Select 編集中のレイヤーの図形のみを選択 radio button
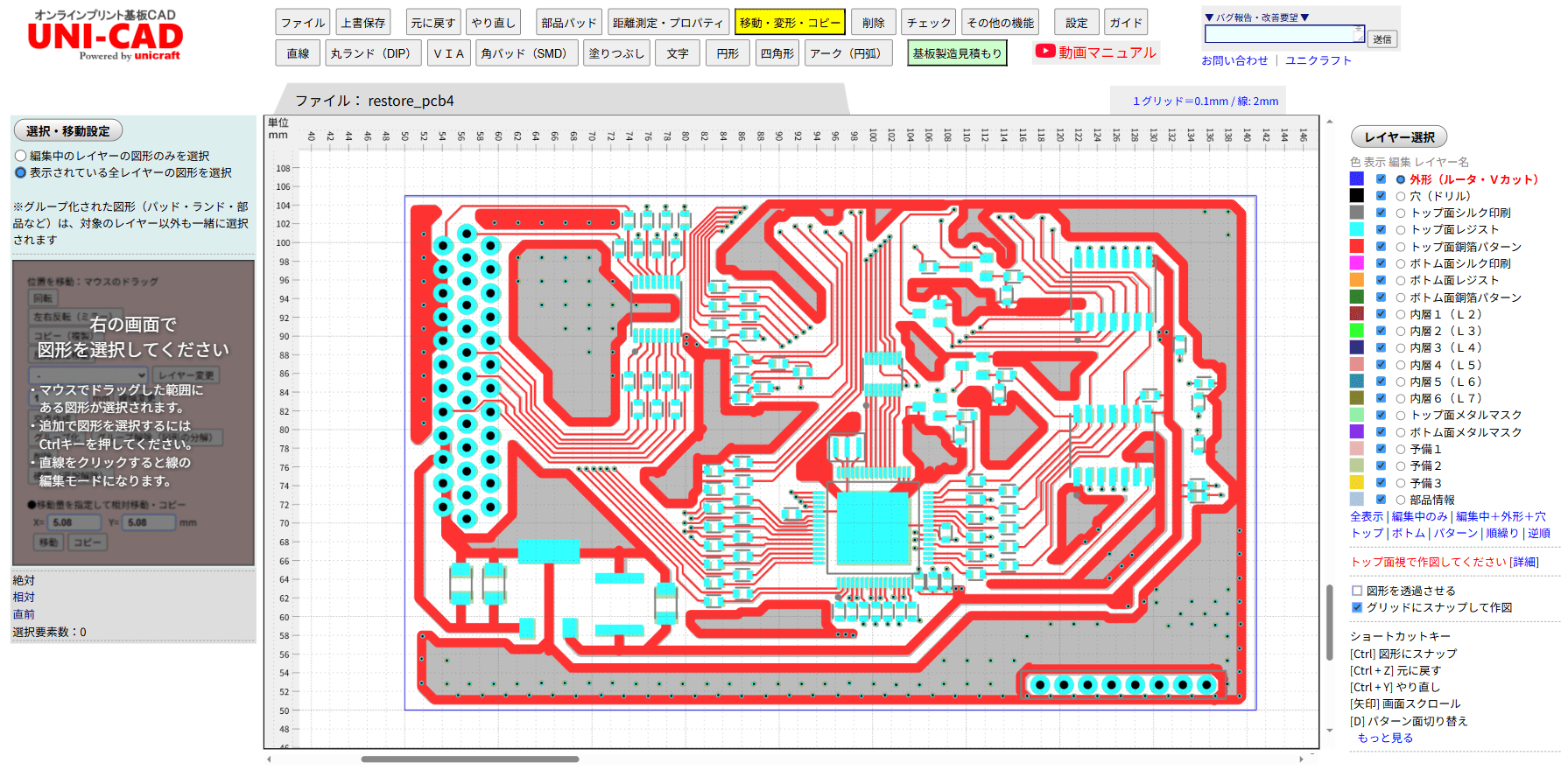This screenshot has height=770, width=1568. (x=20, y=156)
